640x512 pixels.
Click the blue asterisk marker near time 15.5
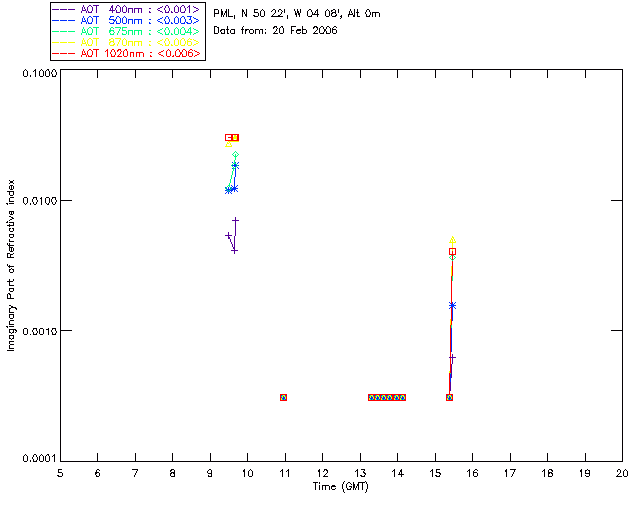click(x=452, y=305)
